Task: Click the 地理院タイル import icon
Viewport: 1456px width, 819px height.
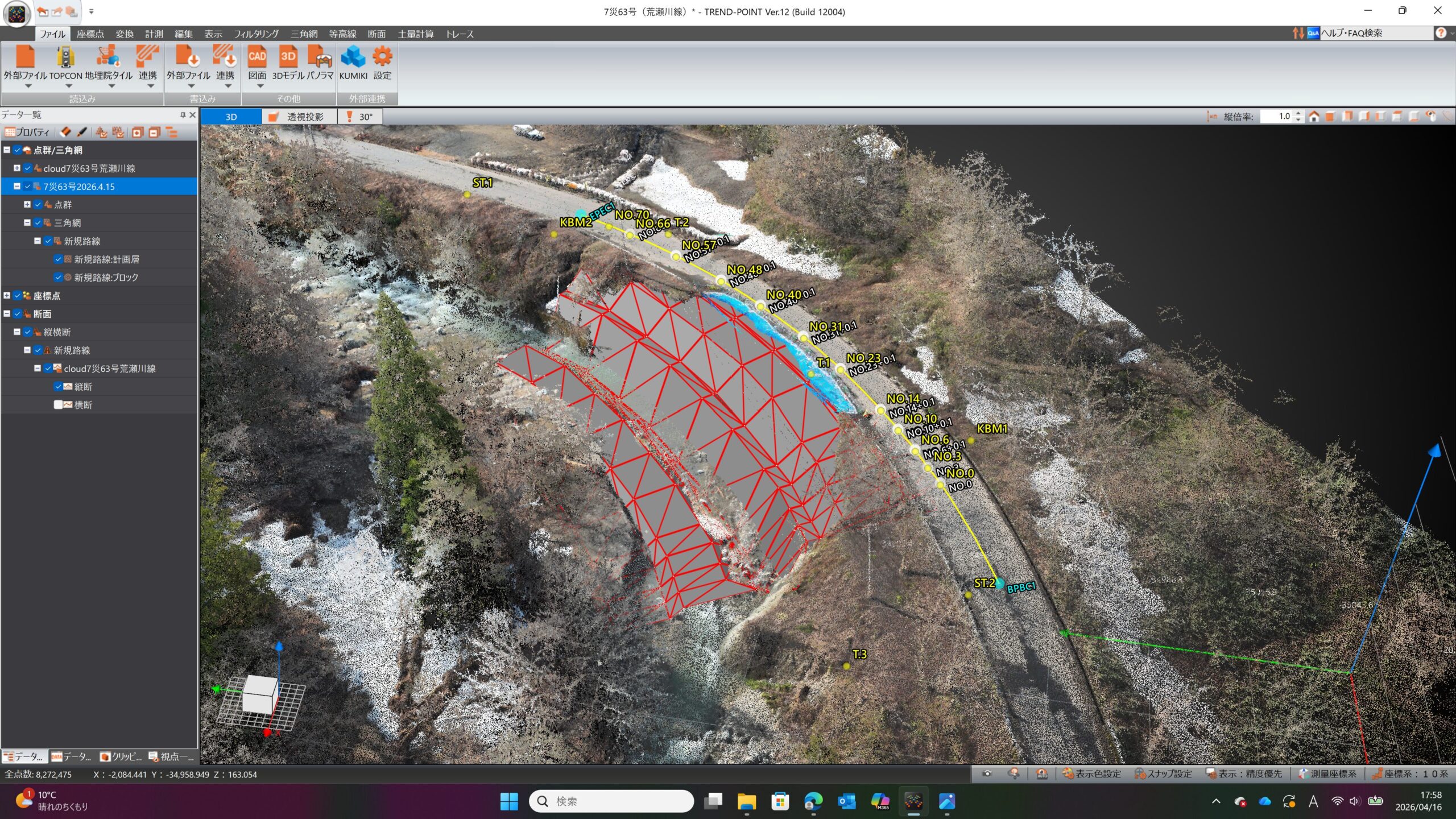Action: pos(108,57)
